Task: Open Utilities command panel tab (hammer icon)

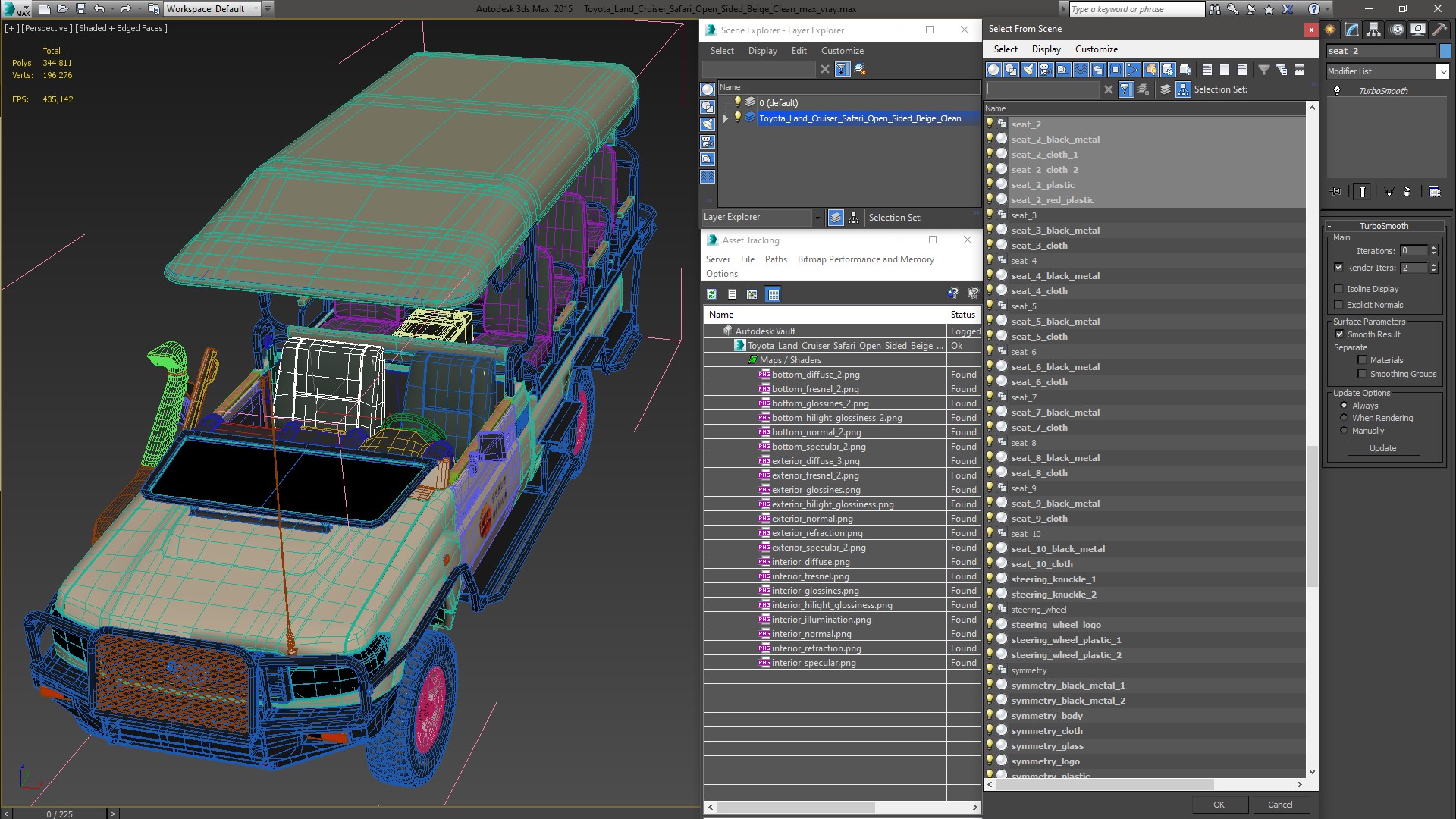Action: pos(1439,30)
